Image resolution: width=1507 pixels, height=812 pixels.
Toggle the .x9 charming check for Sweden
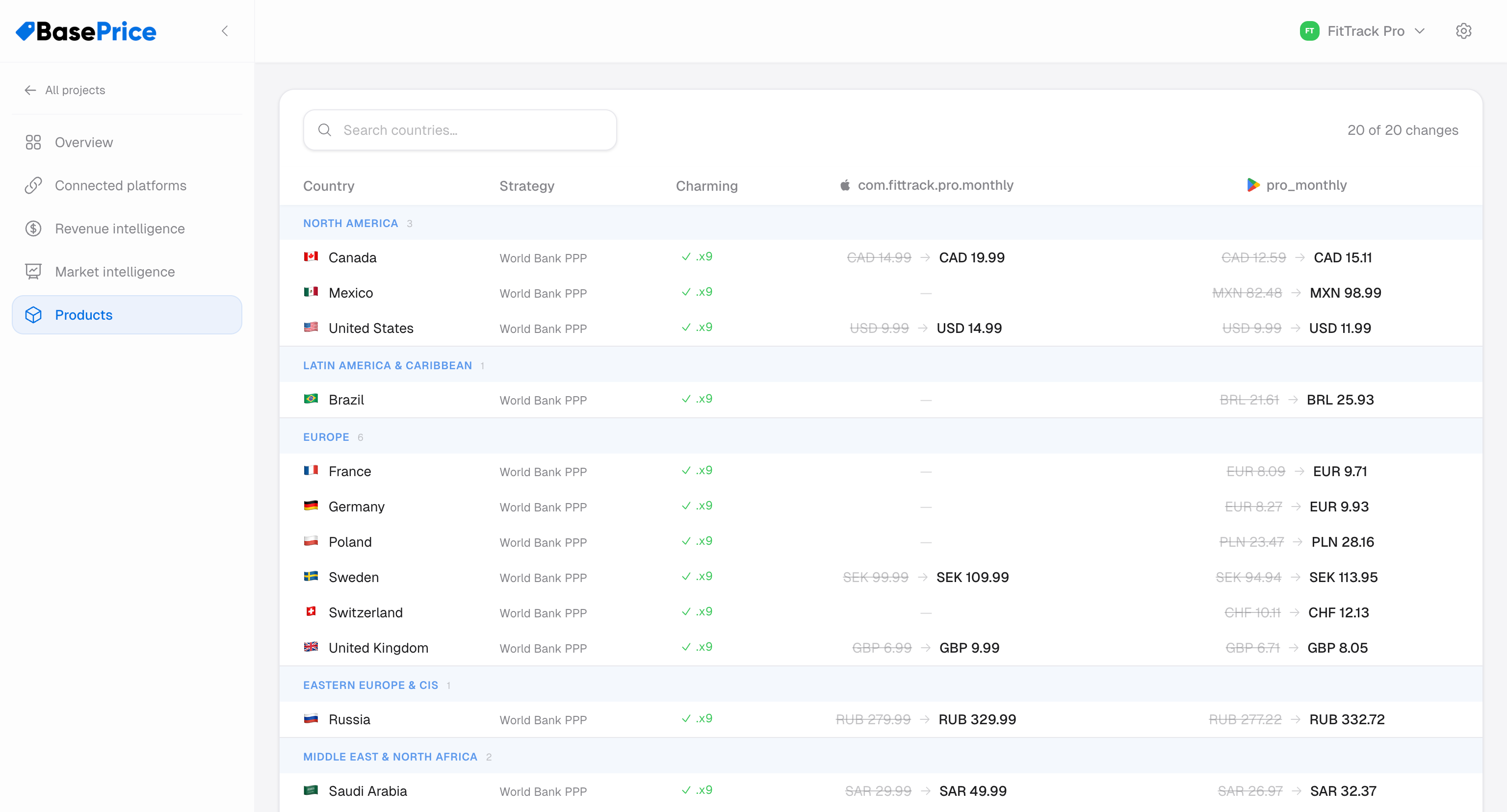(x=697, y=577)
